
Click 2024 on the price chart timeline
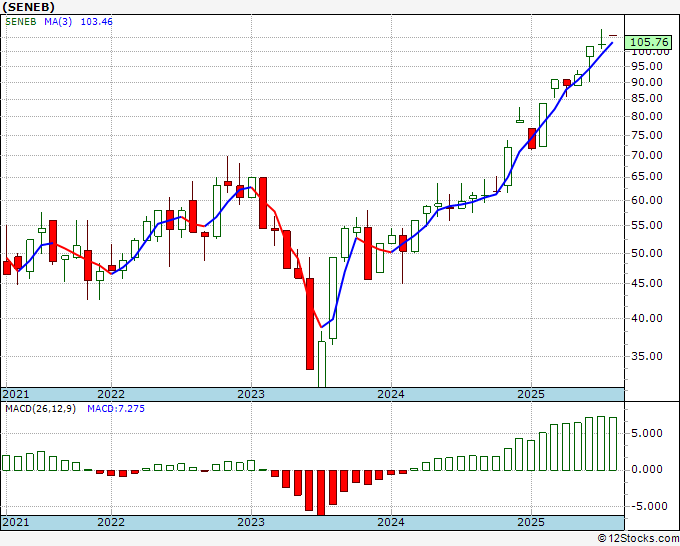click(391, 394)
